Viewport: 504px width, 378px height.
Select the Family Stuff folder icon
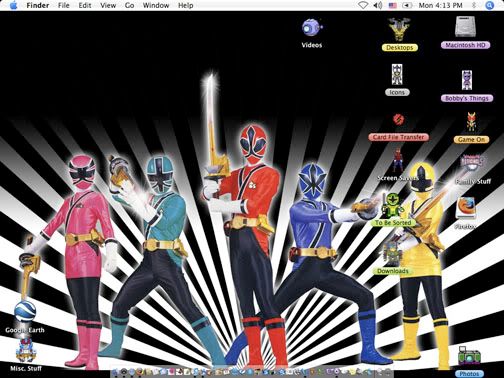(473, 163)
